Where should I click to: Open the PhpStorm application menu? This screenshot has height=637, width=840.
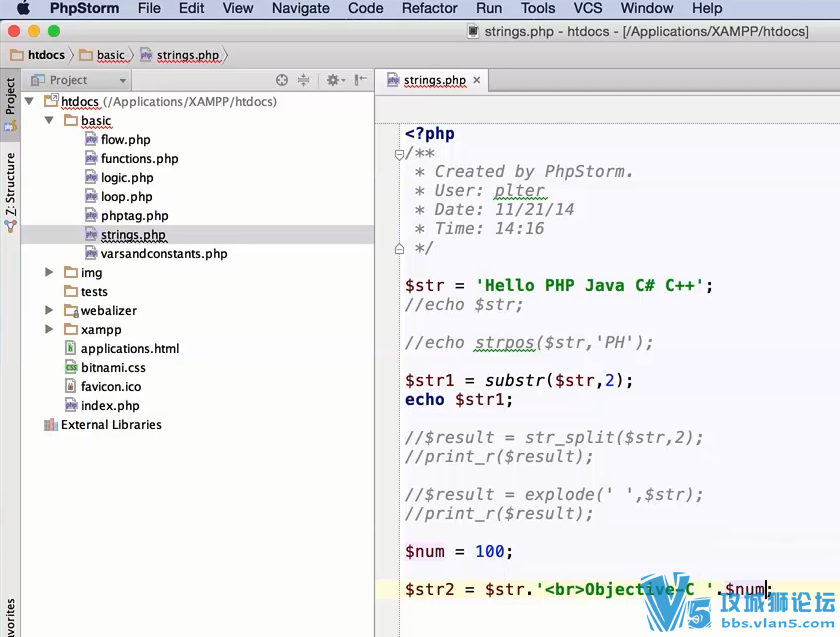click(x=84, y=8)
